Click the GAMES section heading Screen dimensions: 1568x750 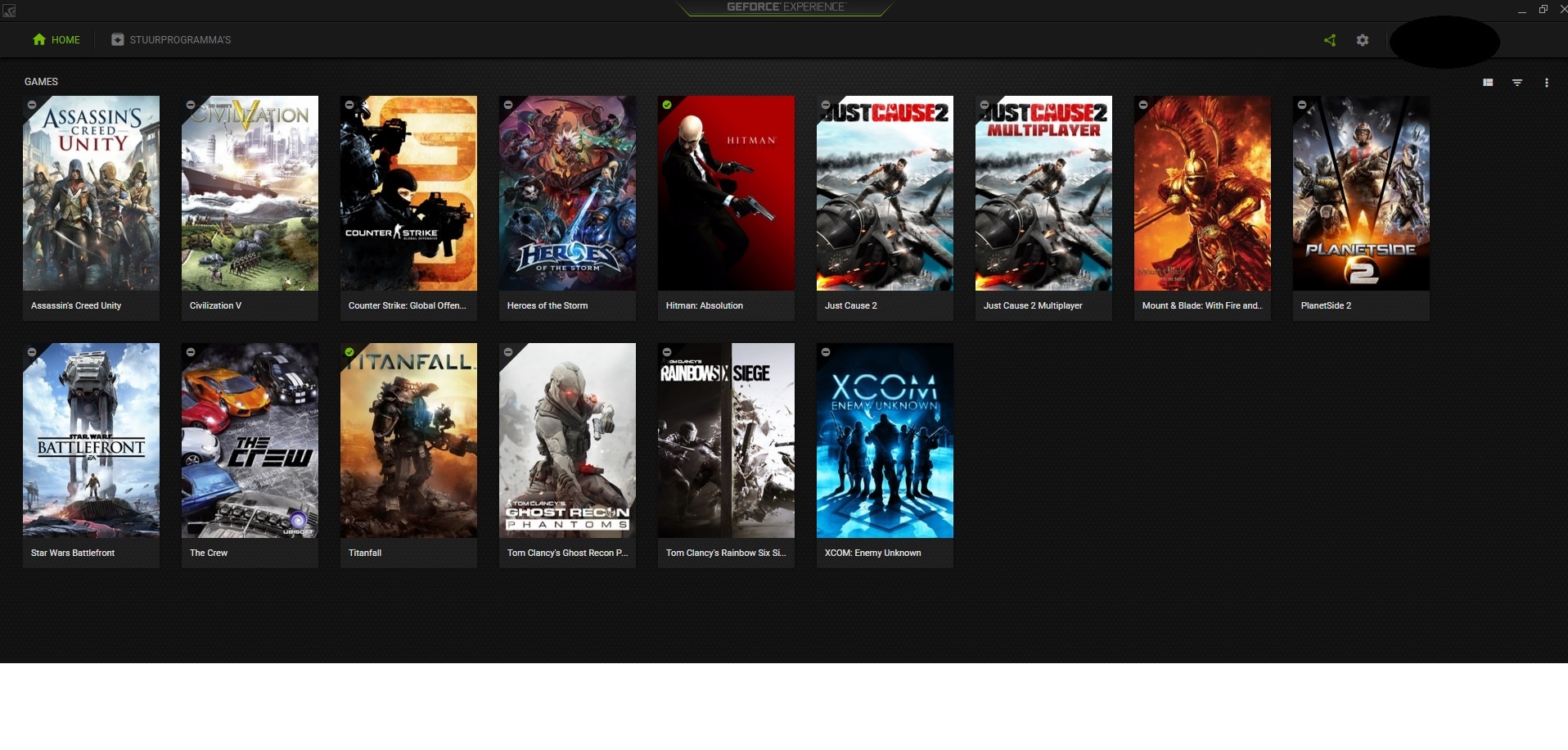pyautogui.click(x=41, y=82)
